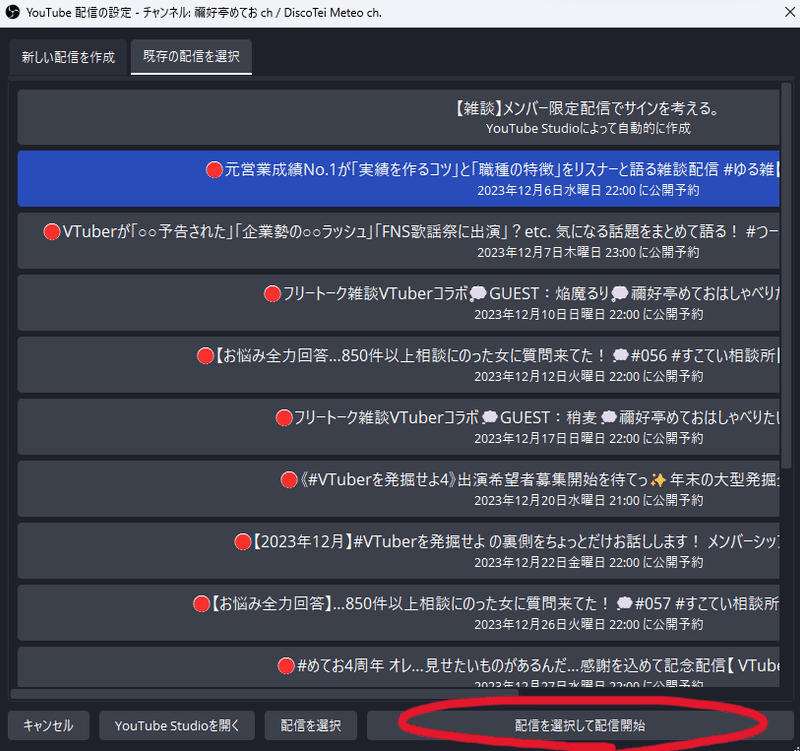Click red live icon of 元営業成績No.1 stream
The width and height of the screenshot is (800, 751).
click(x=214, y=169)
